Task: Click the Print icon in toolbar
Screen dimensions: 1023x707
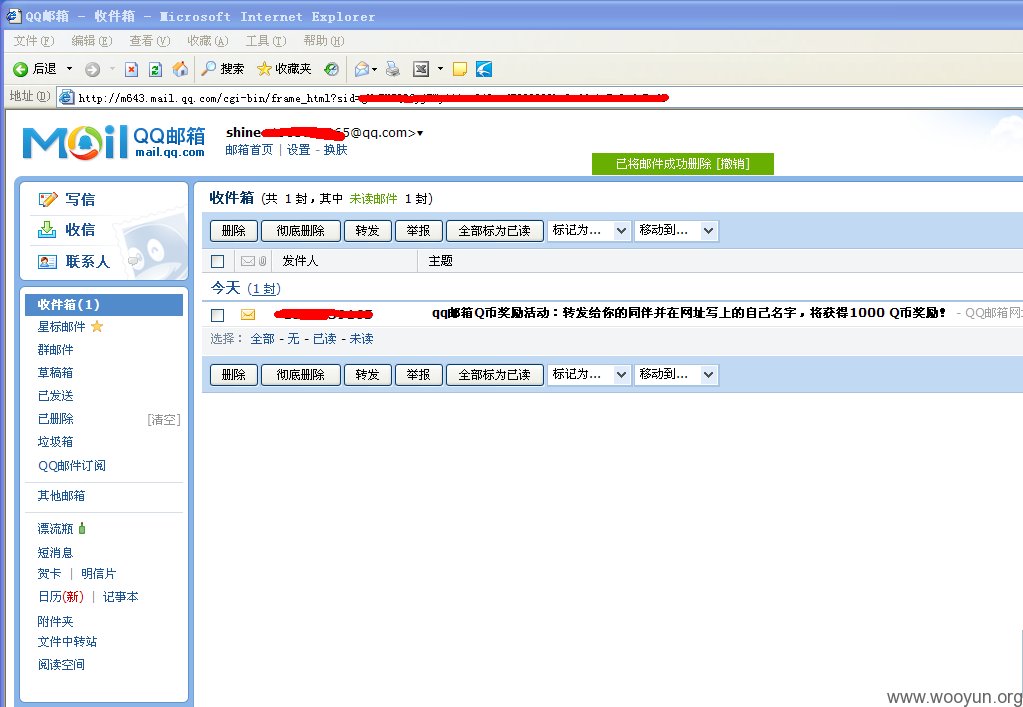Action: tap(393, 68)
